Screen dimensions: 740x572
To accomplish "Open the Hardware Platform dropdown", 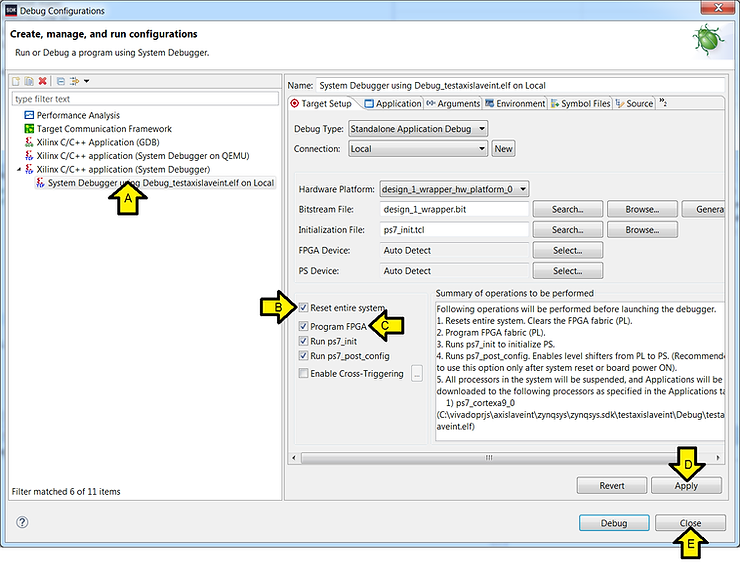I will click(x=454, y=189).
